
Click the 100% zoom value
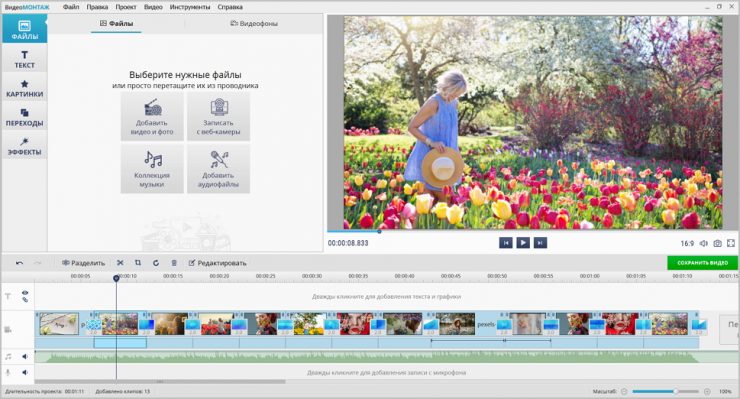[x=725, y=391]
